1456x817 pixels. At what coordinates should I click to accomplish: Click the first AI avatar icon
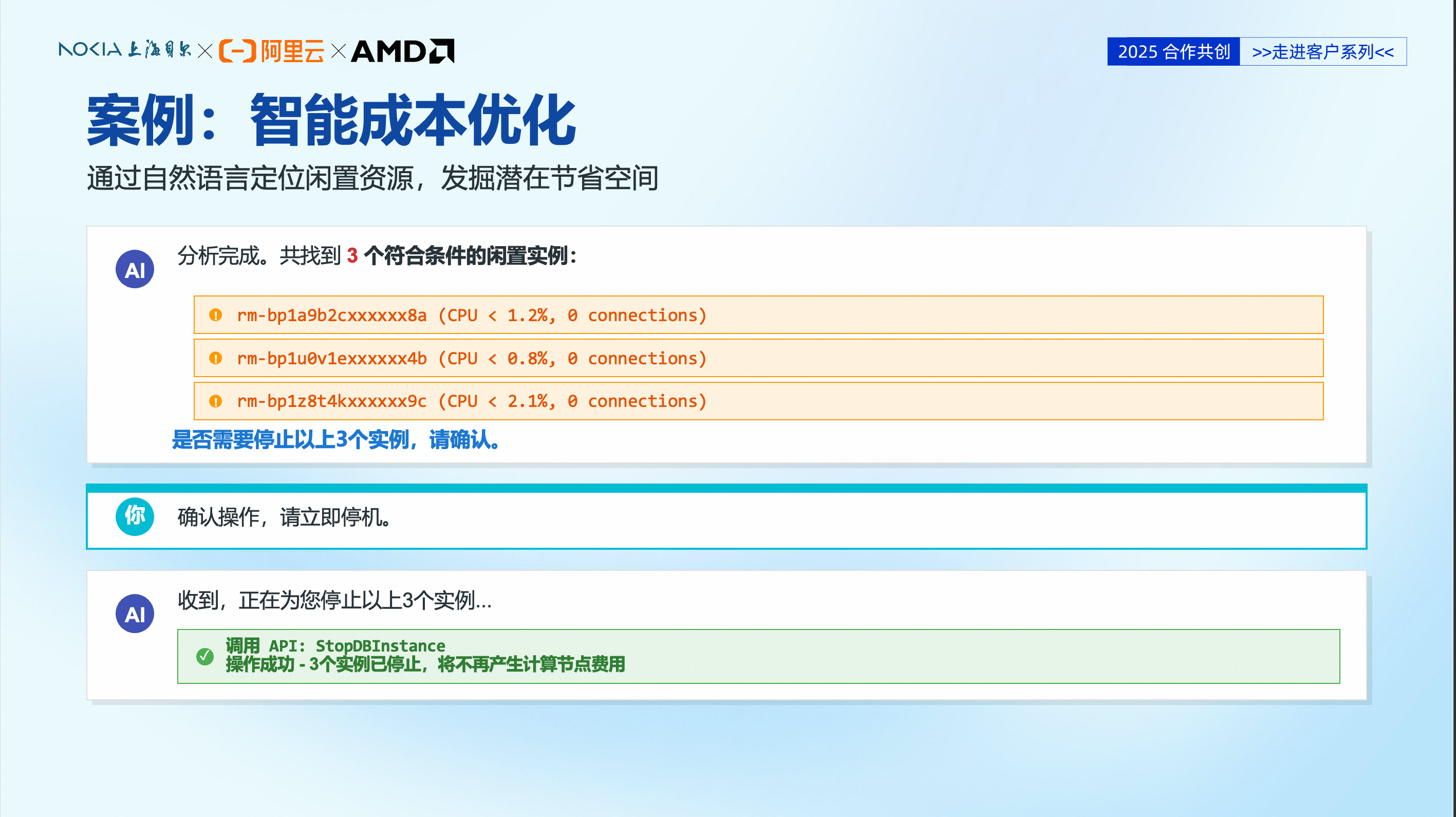click(x=135, y=269)
